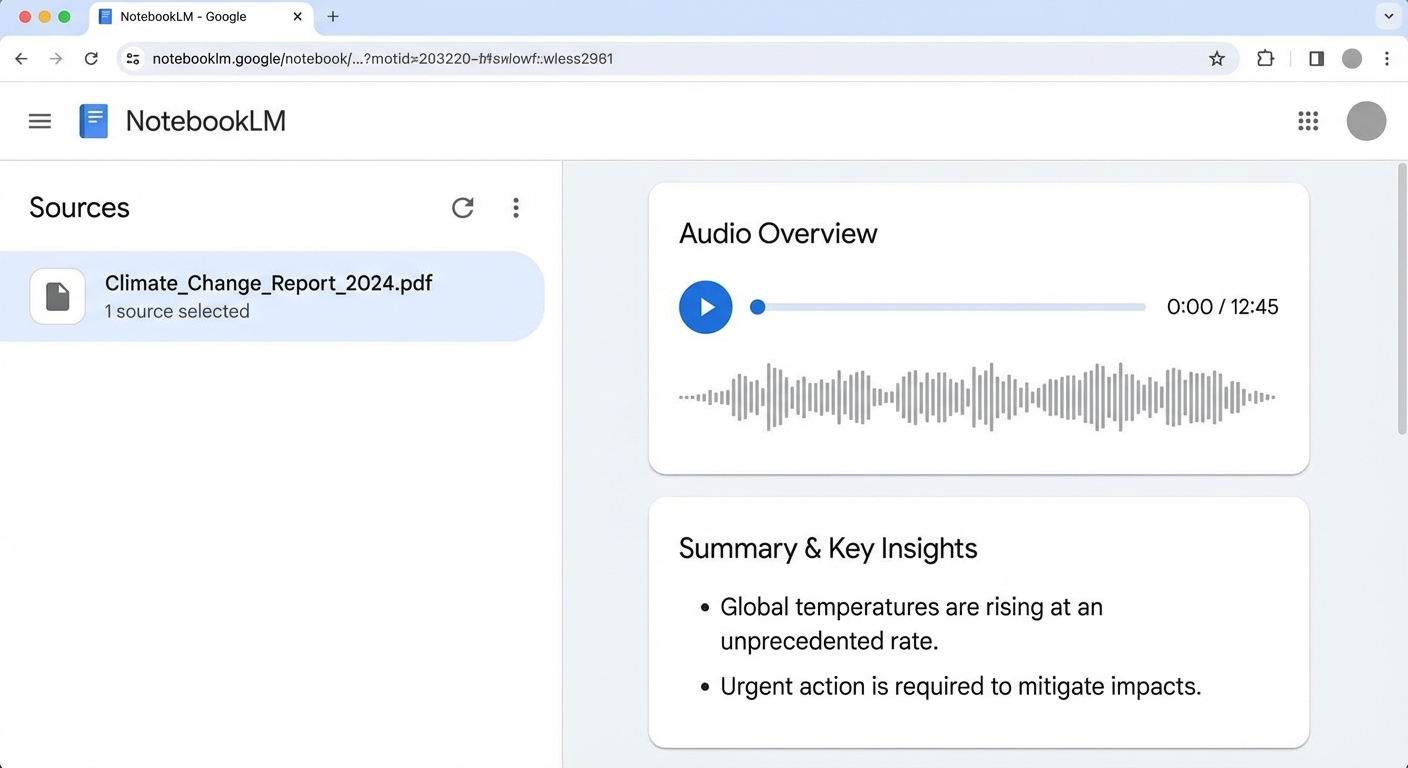The image size is (1408, 768).
Task: Click the Climate_Change_Report_2024 file icon
Action: click(x=57, y=296)
